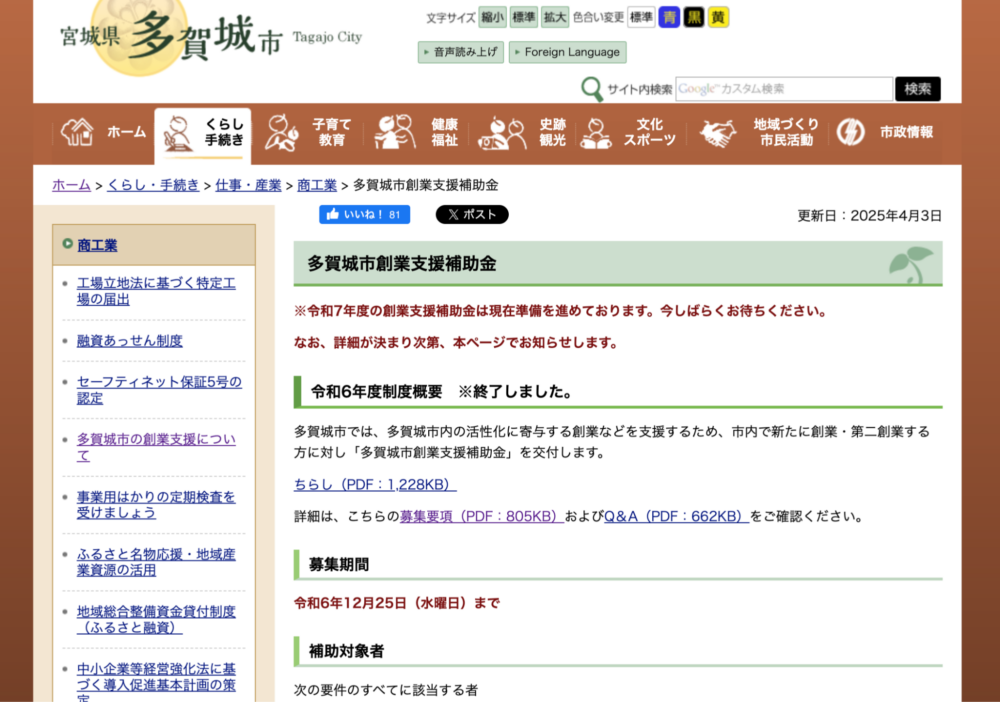Click the 募集期間 section heading
Screen dimensions: 1000x702
[x=339, y=564]
